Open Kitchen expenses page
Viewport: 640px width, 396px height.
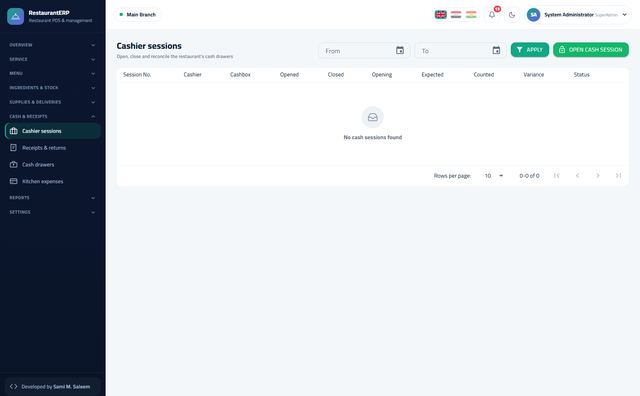pyautogui.click(x=53, y=181)
